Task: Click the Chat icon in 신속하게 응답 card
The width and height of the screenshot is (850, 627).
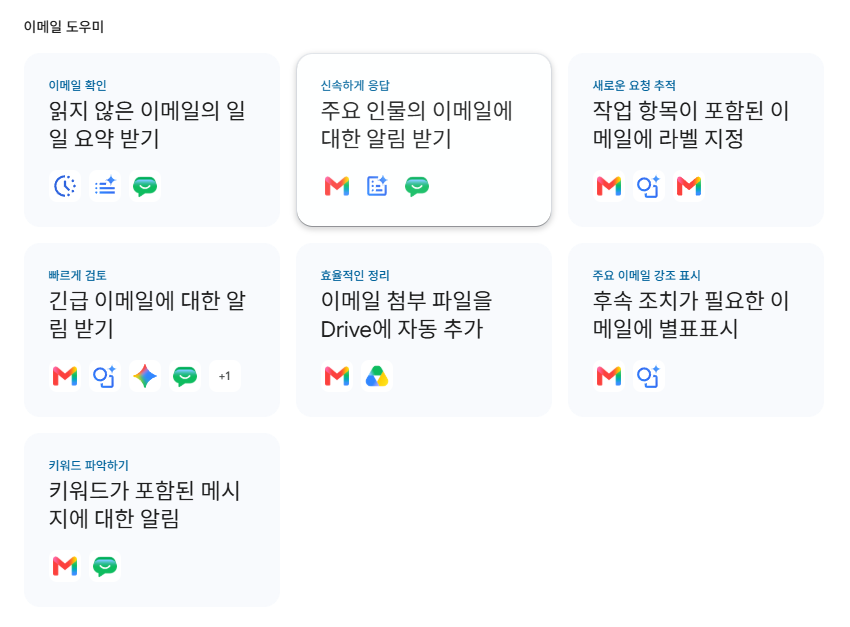Action: tap(417, 186)
